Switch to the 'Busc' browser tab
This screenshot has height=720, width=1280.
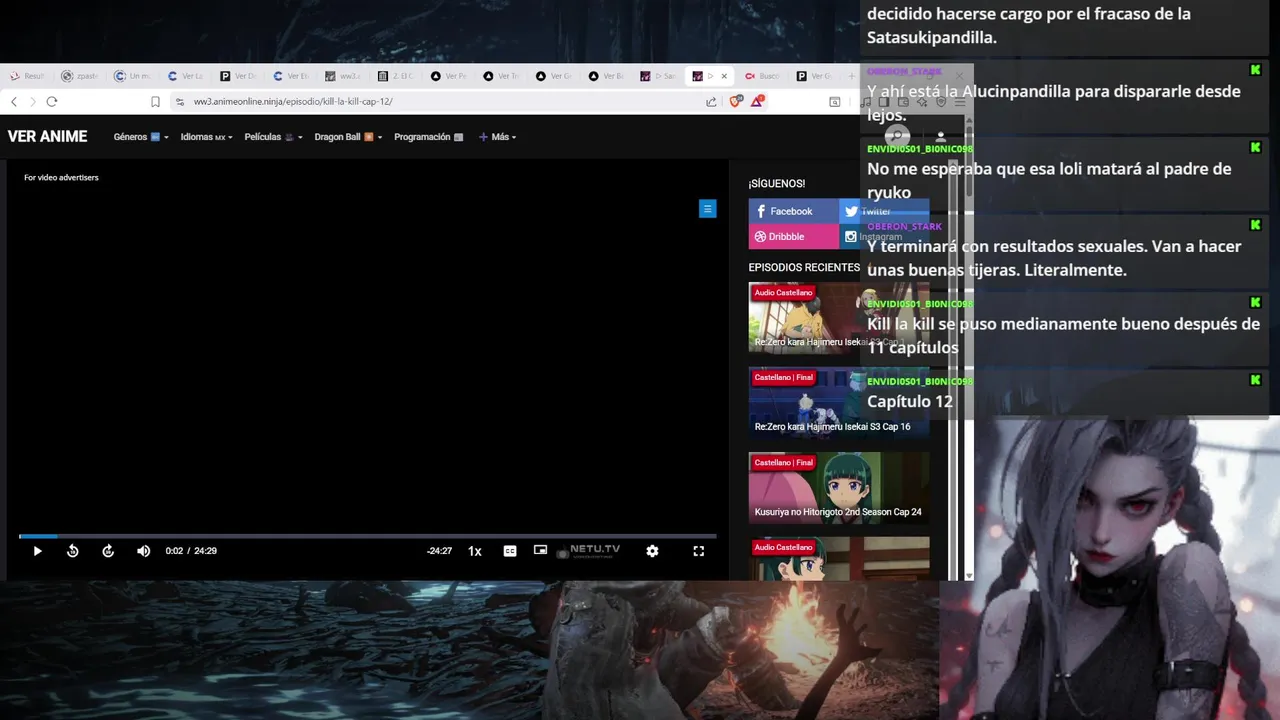(763, 76)
